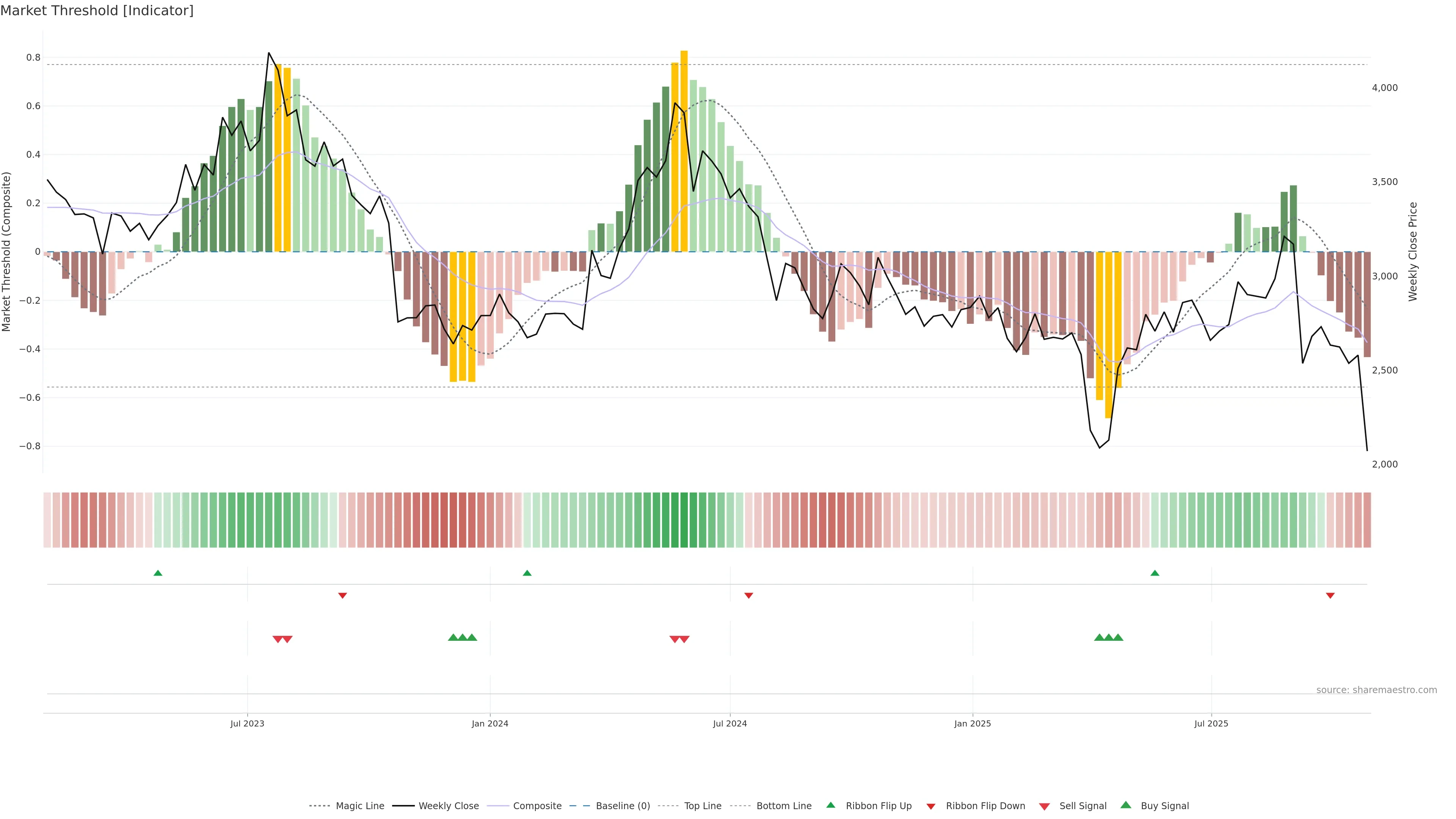The width and height of the screenshot is (1456, 819).
Task: Click ribbon flip down marker after Jul 2024
Action: click(x=748, y=596)
